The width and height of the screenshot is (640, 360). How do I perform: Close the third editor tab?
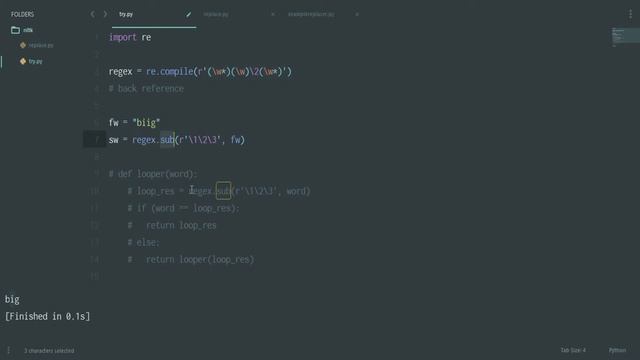tap(357, 14)
